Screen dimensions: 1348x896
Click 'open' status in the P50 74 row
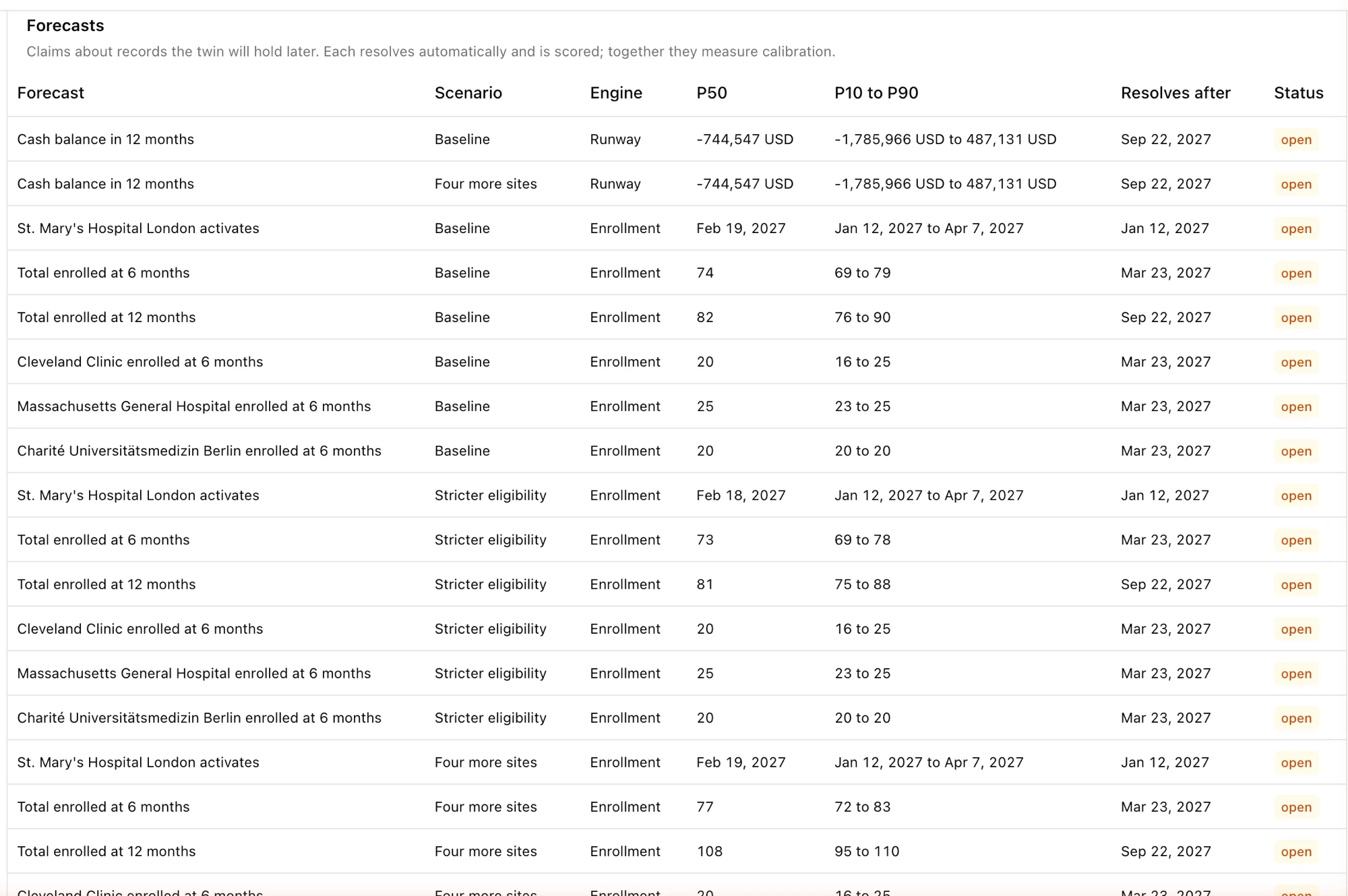pyautogui.click(x=1296, y=273)
